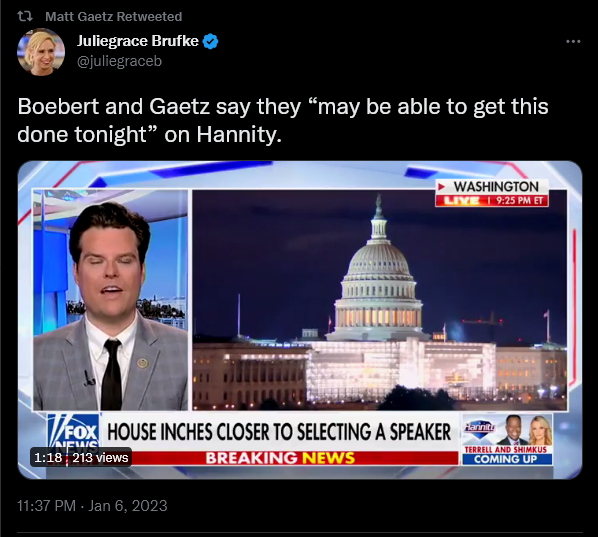The image size is (598, 537).
Task: Click the Hannity show logo in video
Action: pyautogui.click(x=479, y=428)
